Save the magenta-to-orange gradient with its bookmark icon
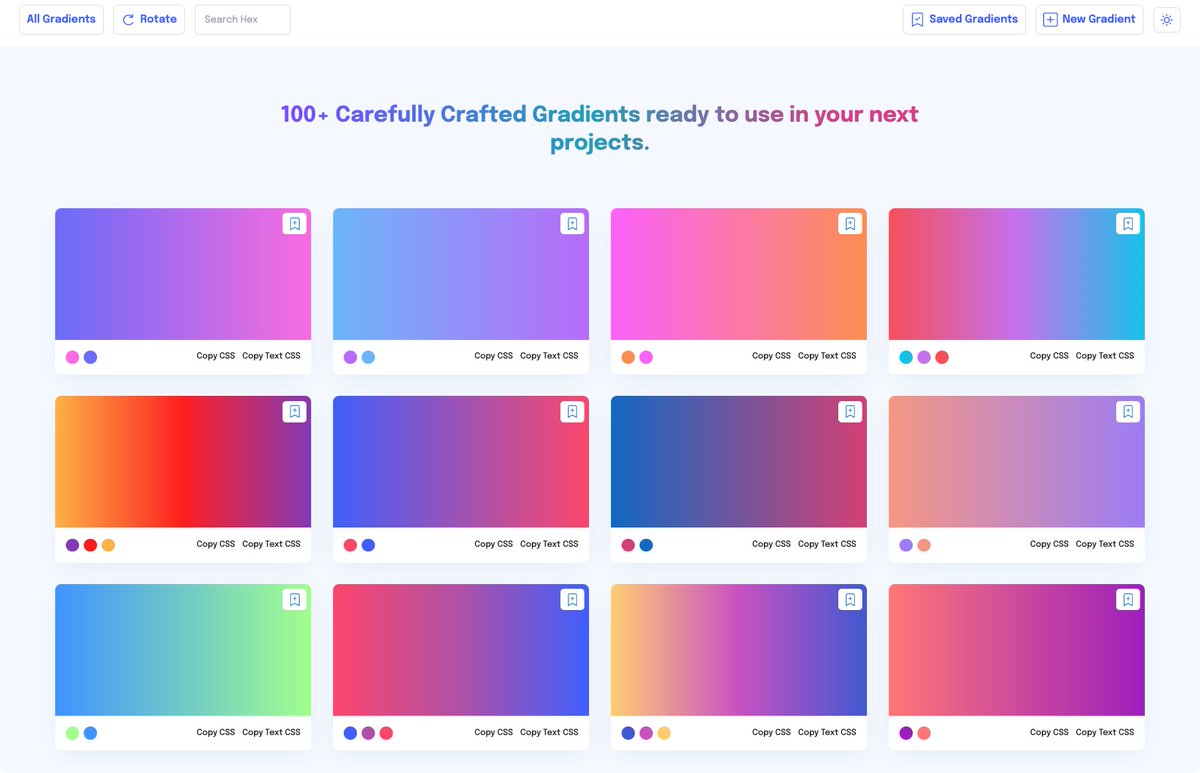This screenshot has height=773, width=1200. [x=850, y=224]
